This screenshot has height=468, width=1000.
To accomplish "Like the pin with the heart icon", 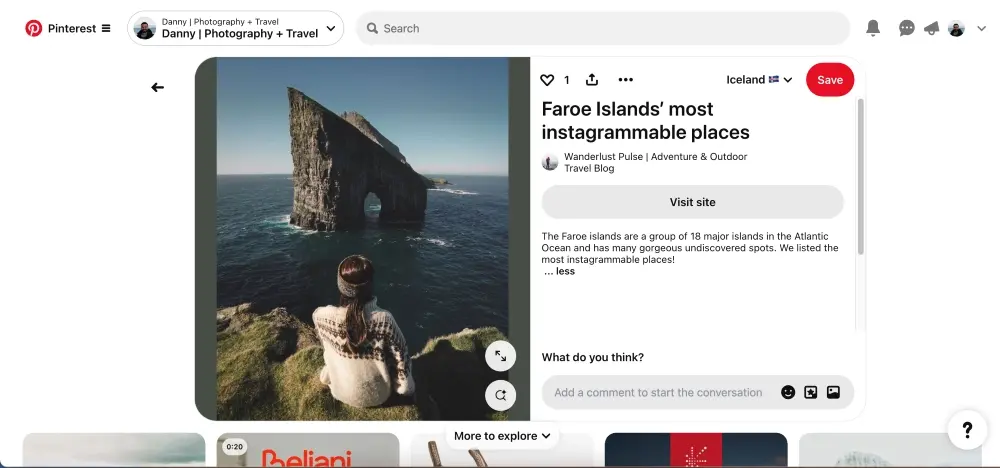I will (547, 80).
